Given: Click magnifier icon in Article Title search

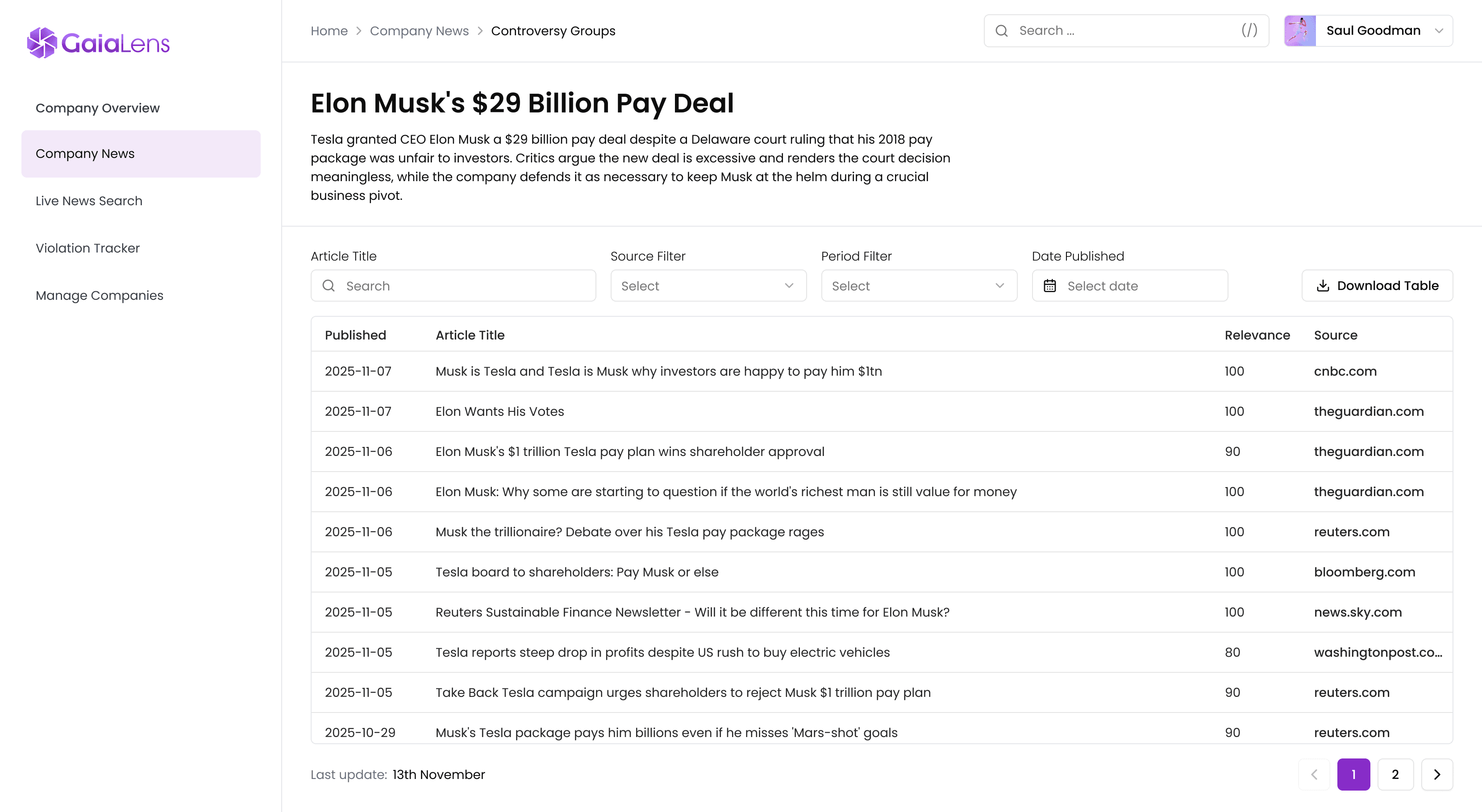Looking at the screenshot, I should (329, 286).
